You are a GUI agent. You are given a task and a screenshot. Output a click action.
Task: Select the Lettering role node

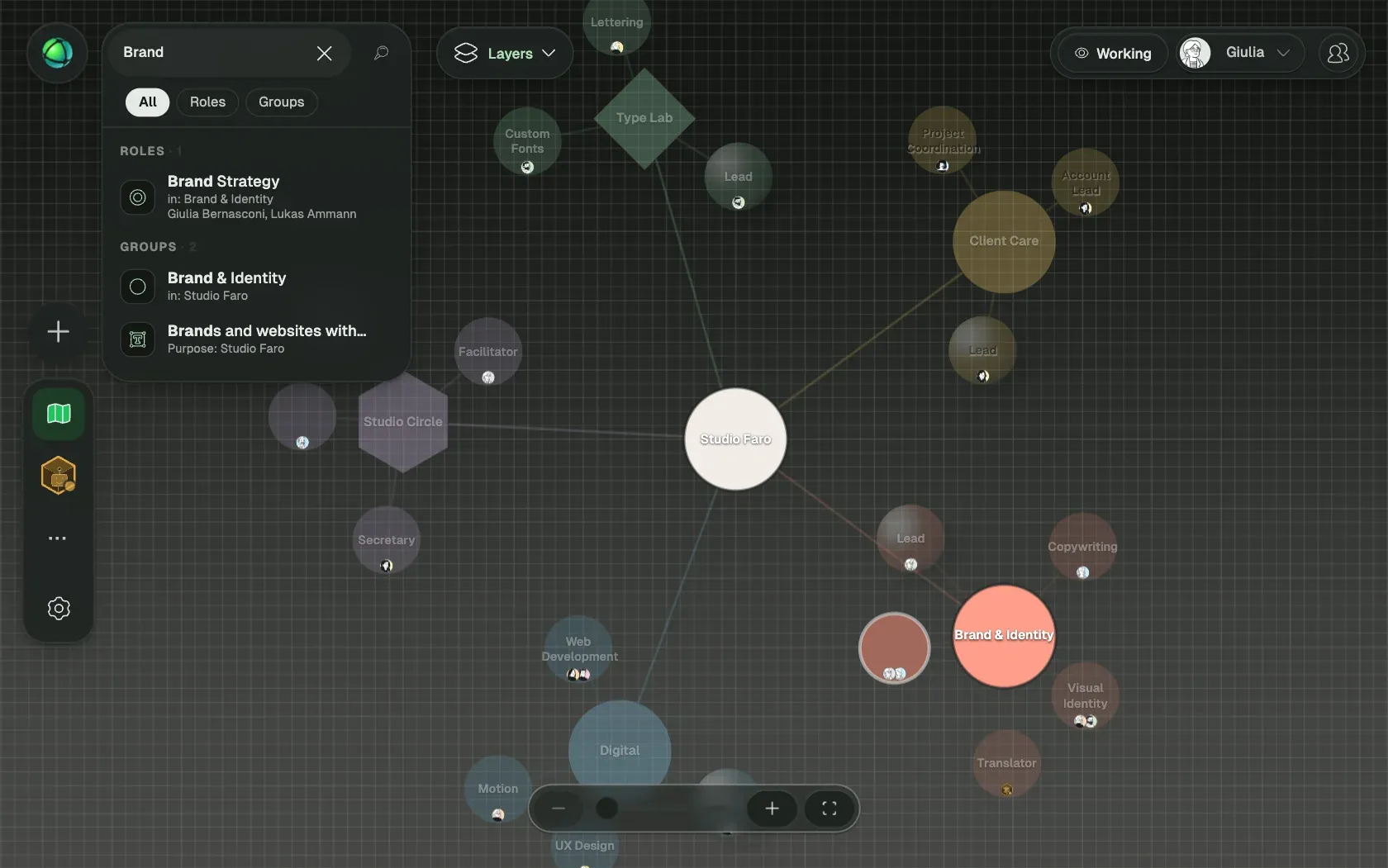pos(616,22)
